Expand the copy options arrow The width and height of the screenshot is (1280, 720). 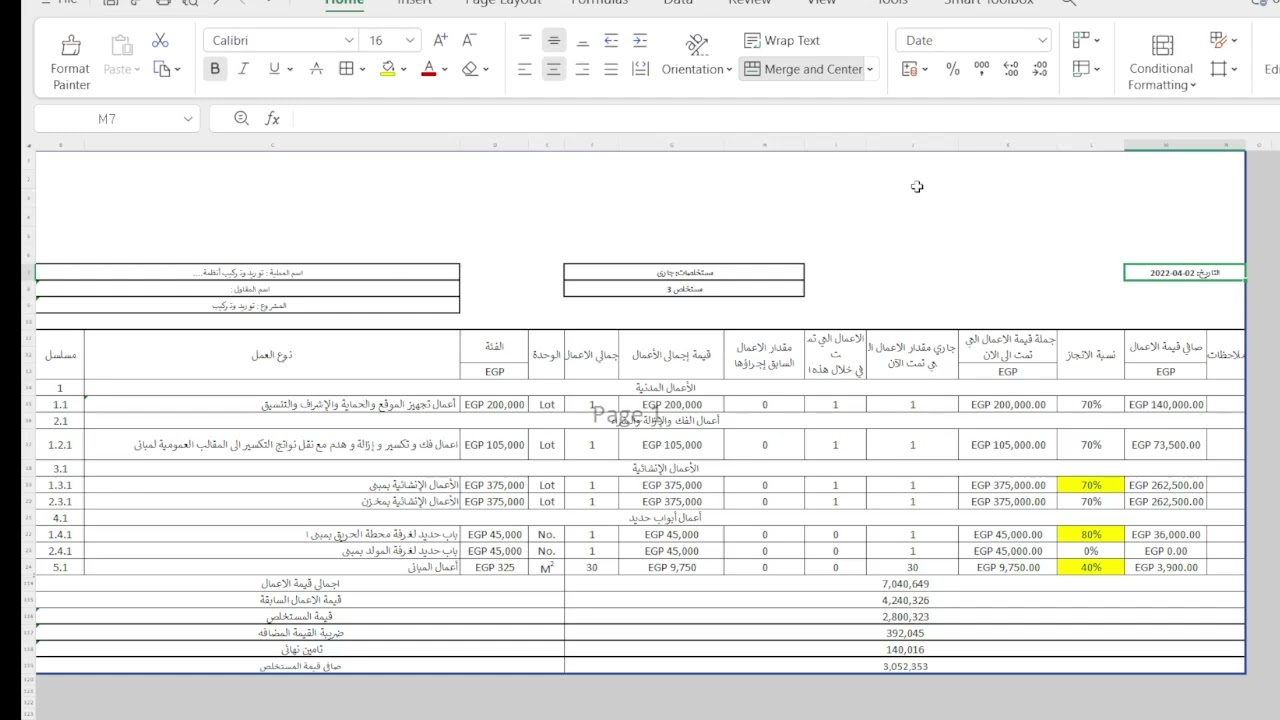[x=177, y=69]
